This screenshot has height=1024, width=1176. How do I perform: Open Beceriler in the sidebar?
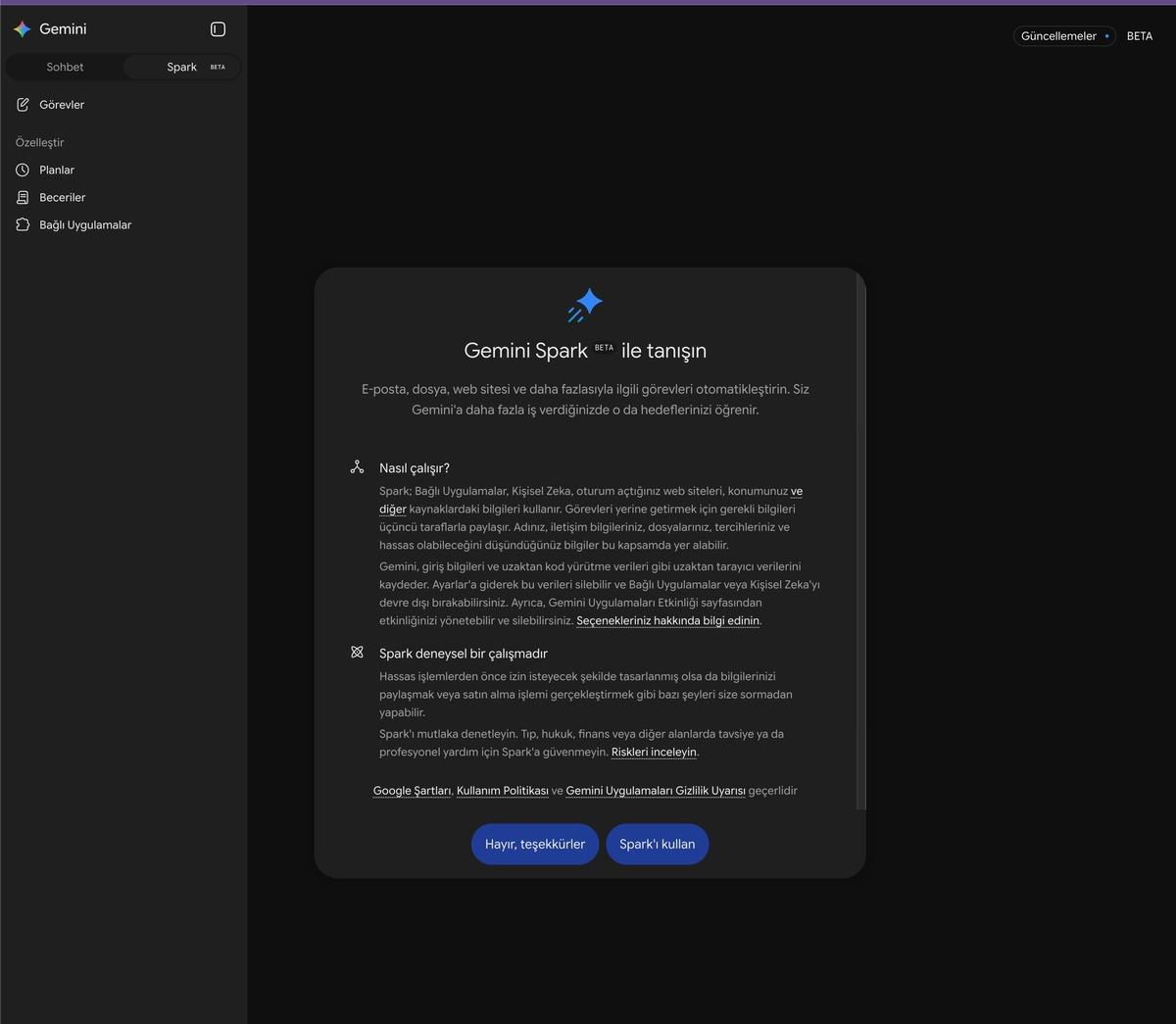(123, 197)
